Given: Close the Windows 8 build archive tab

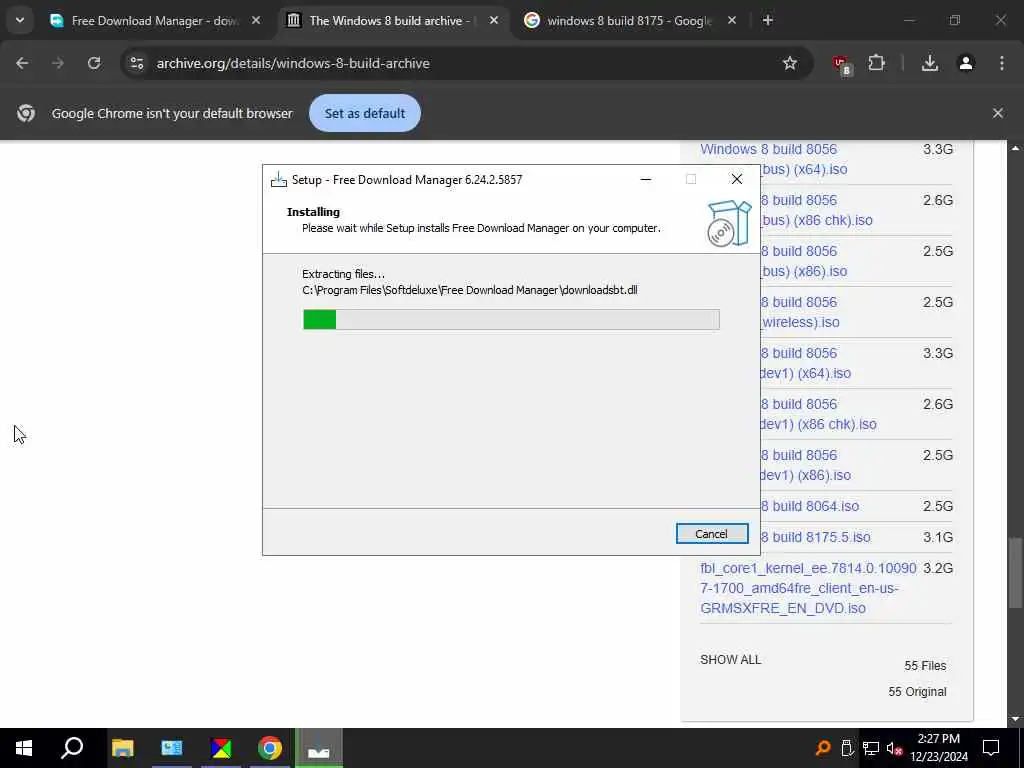Looking at the screenshot, I should 494,21.
